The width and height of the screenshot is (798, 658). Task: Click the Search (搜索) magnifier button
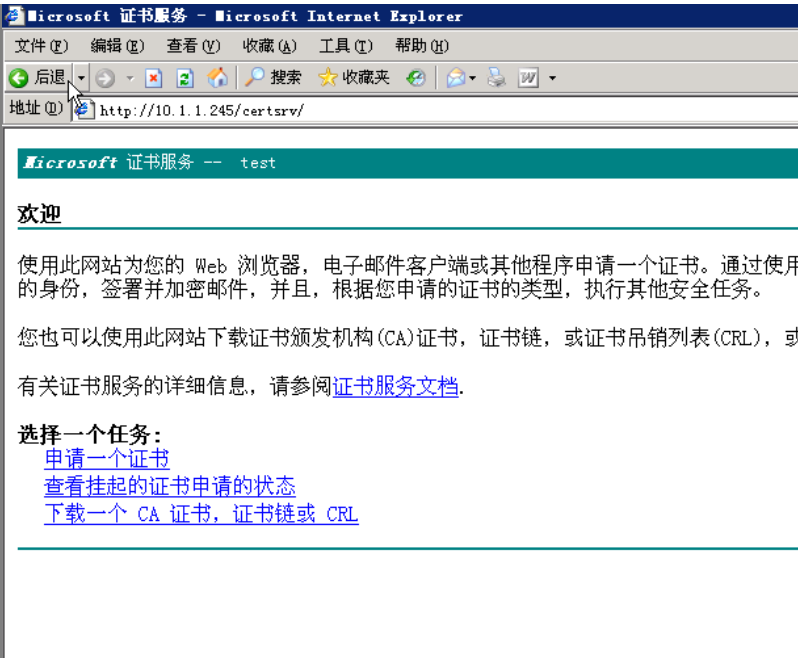click(273, 77)
